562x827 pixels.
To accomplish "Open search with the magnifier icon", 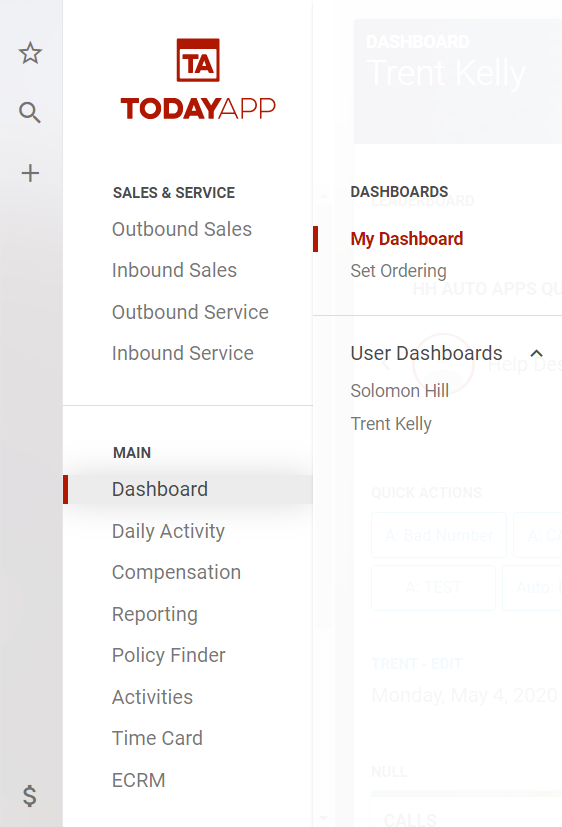I will [30, 112].
